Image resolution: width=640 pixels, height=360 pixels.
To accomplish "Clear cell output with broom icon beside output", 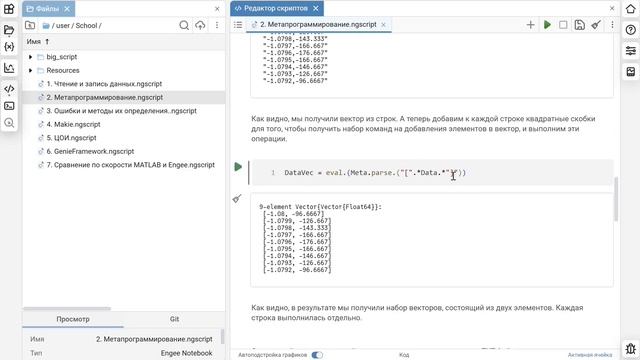I will [237, 198].
